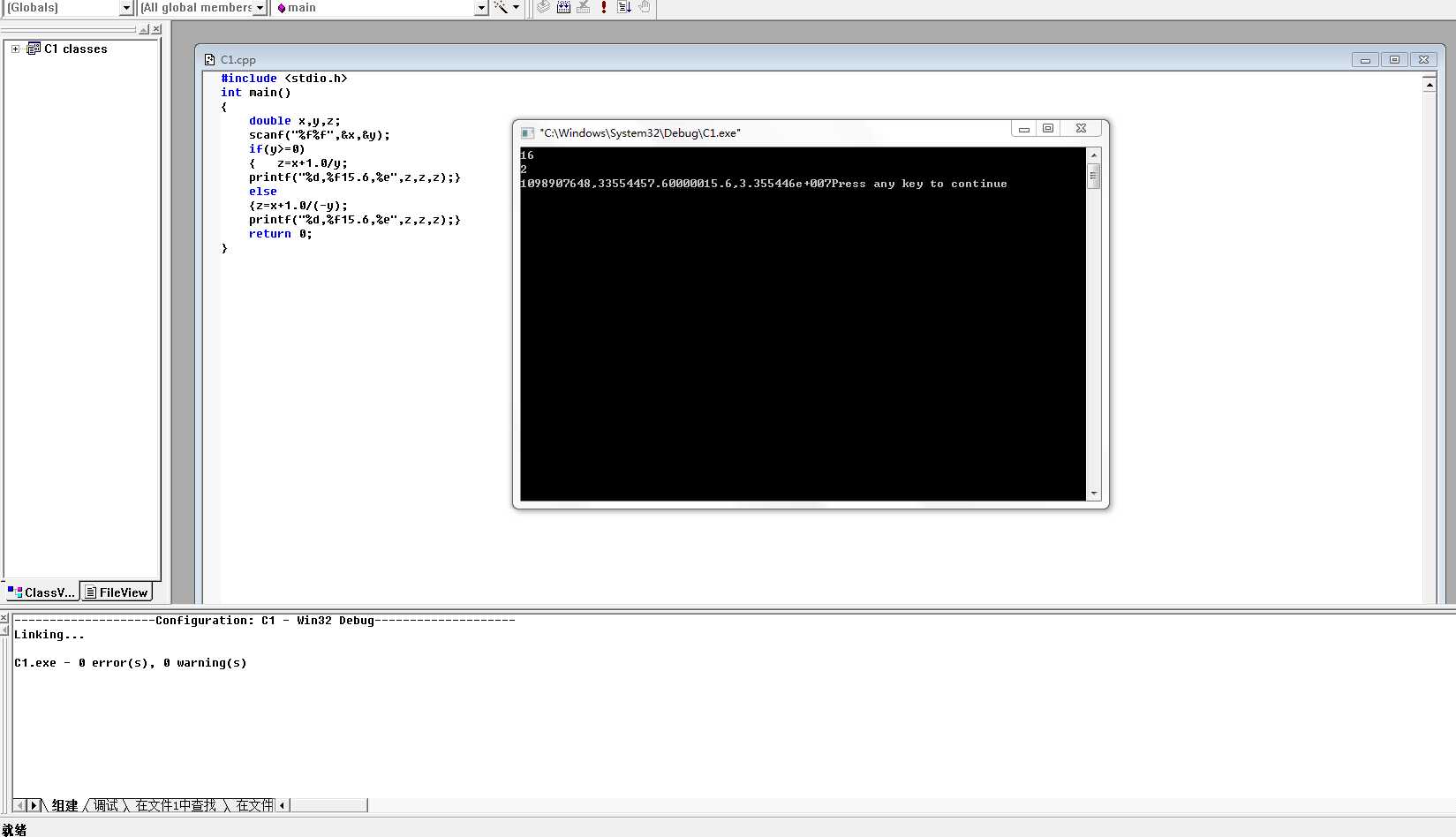
Task: Click output tabs scroll-right arrow
Action: click(x=34, y=805)
